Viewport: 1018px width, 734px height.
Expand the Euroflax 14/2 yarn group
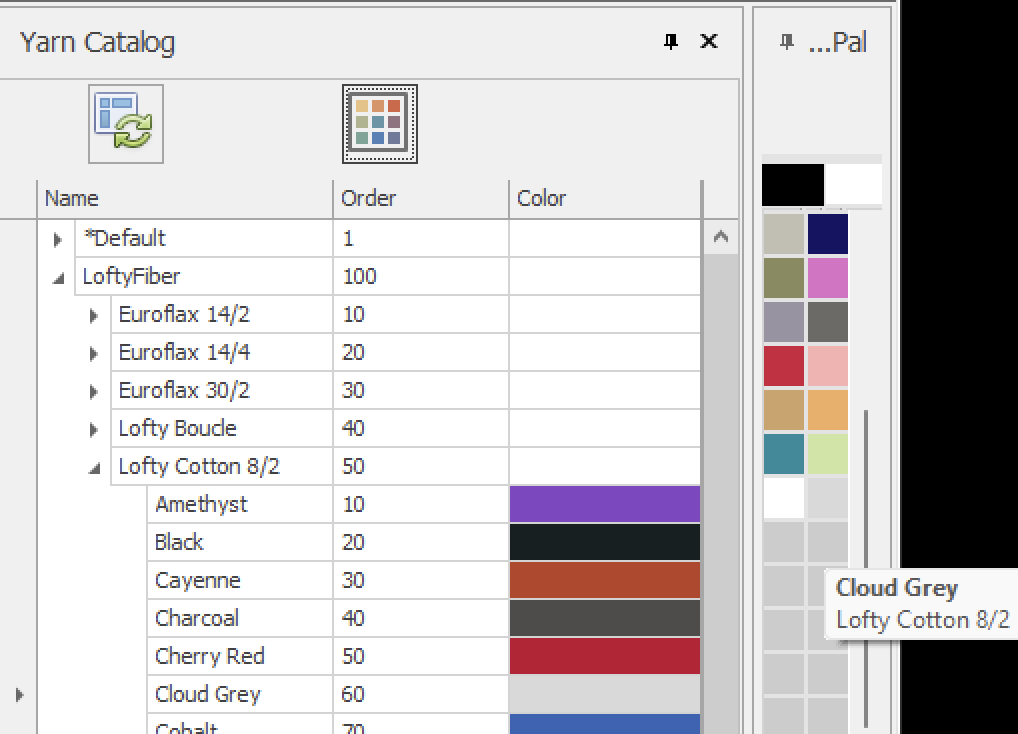click(x=94, y=315)
